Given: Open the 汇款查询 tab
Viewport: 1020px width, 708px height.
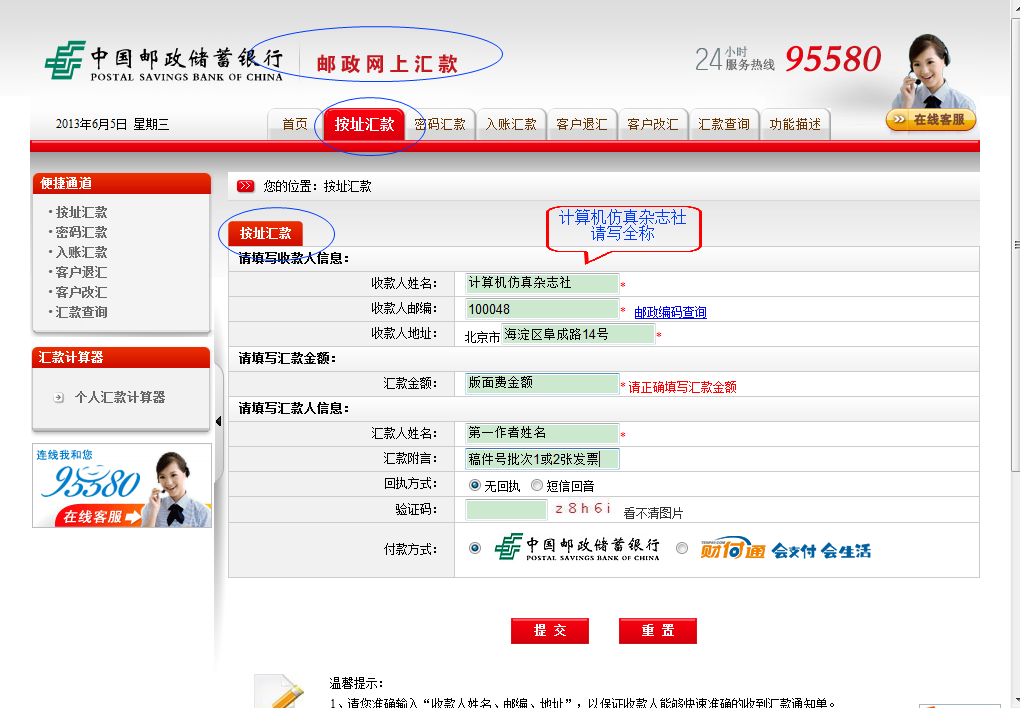Looking at the screenshot, I should tap(724, 124).
